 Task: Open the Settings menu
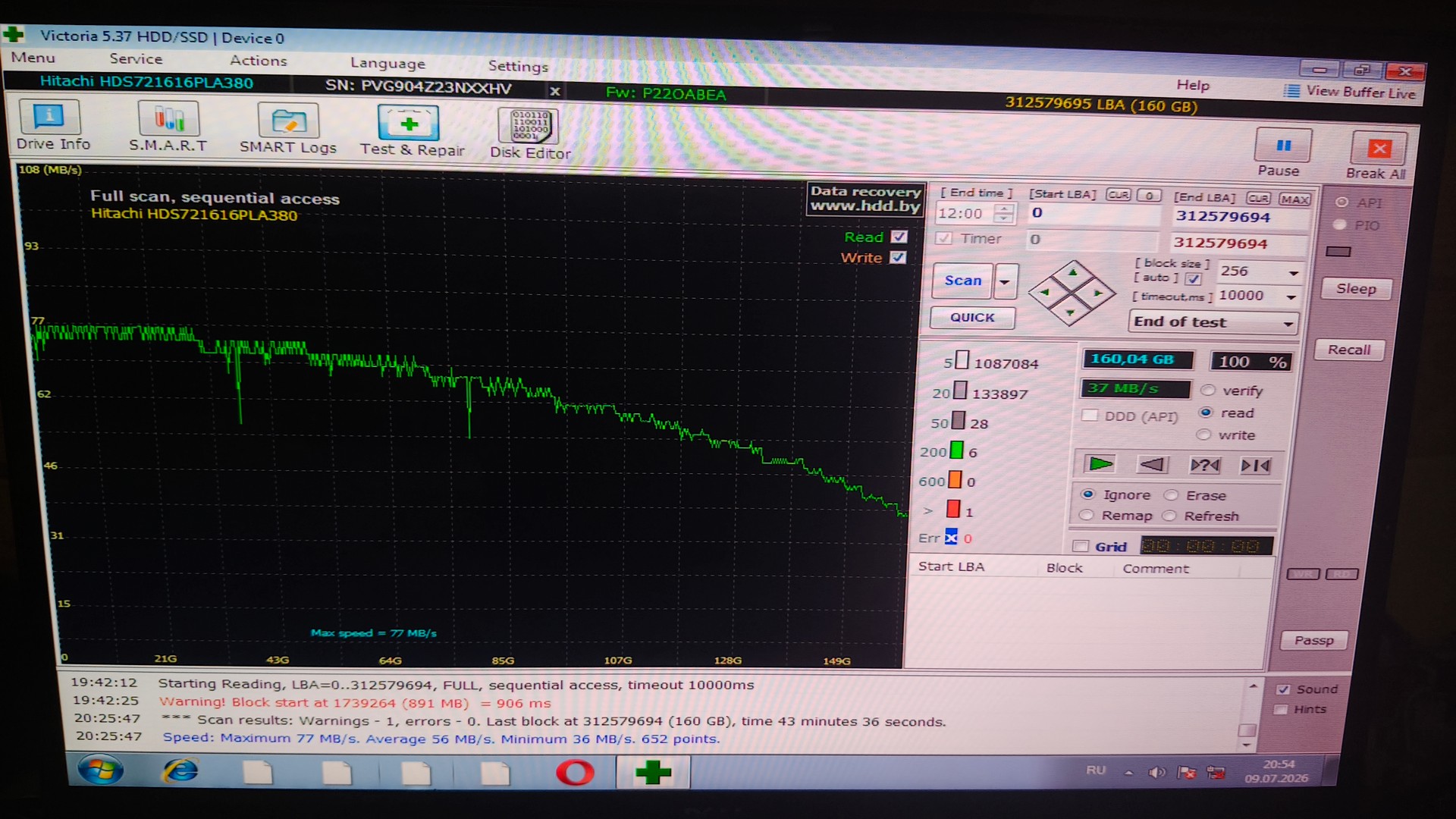point(518,66)
